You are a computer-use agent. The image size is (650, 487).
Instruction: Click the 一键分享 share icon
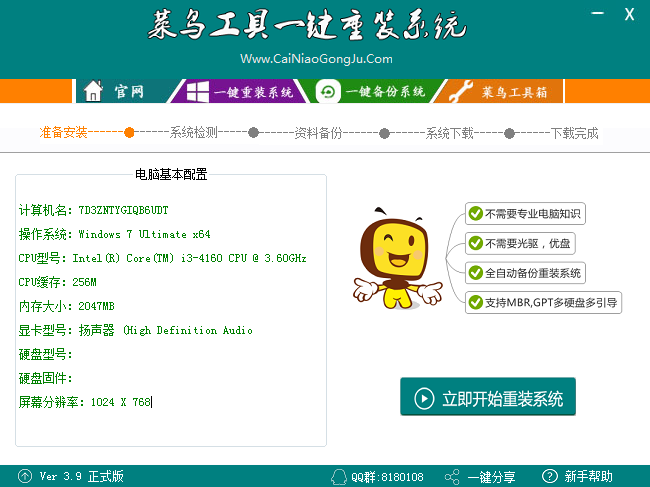tap(452, 476)
